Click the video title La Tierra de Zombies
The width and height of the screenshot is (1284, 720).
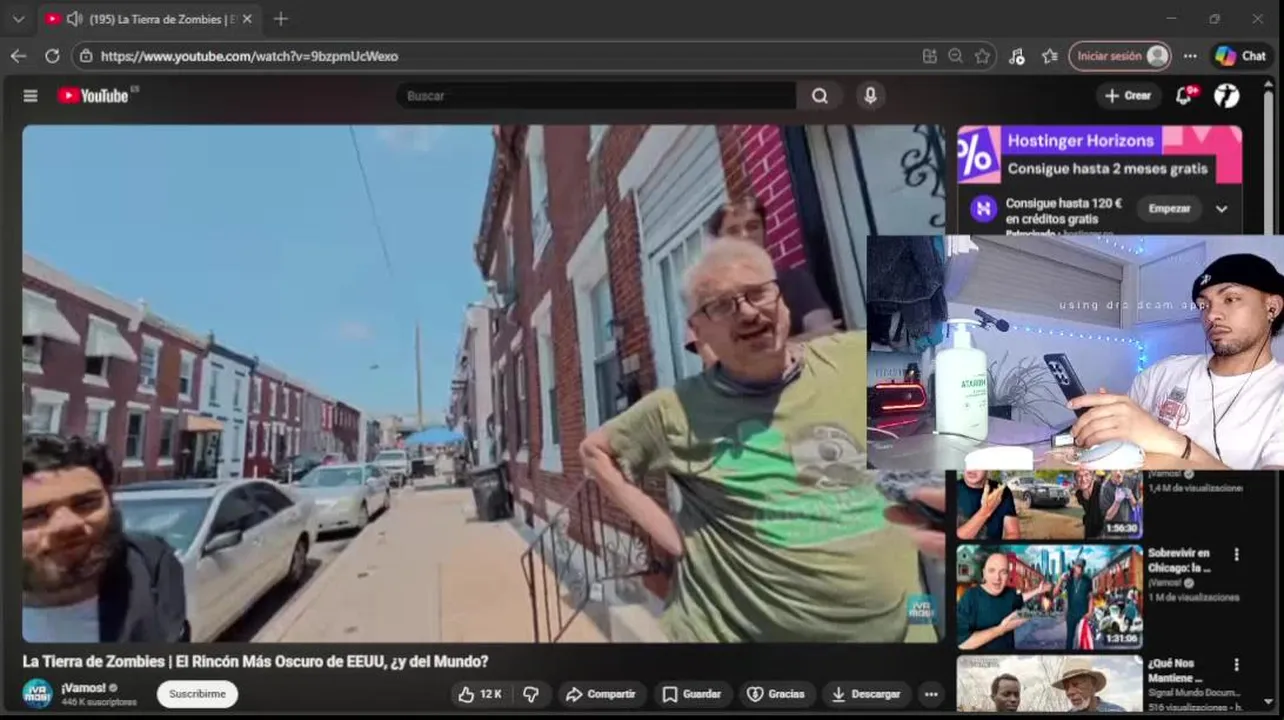click(x=255, y=661)
